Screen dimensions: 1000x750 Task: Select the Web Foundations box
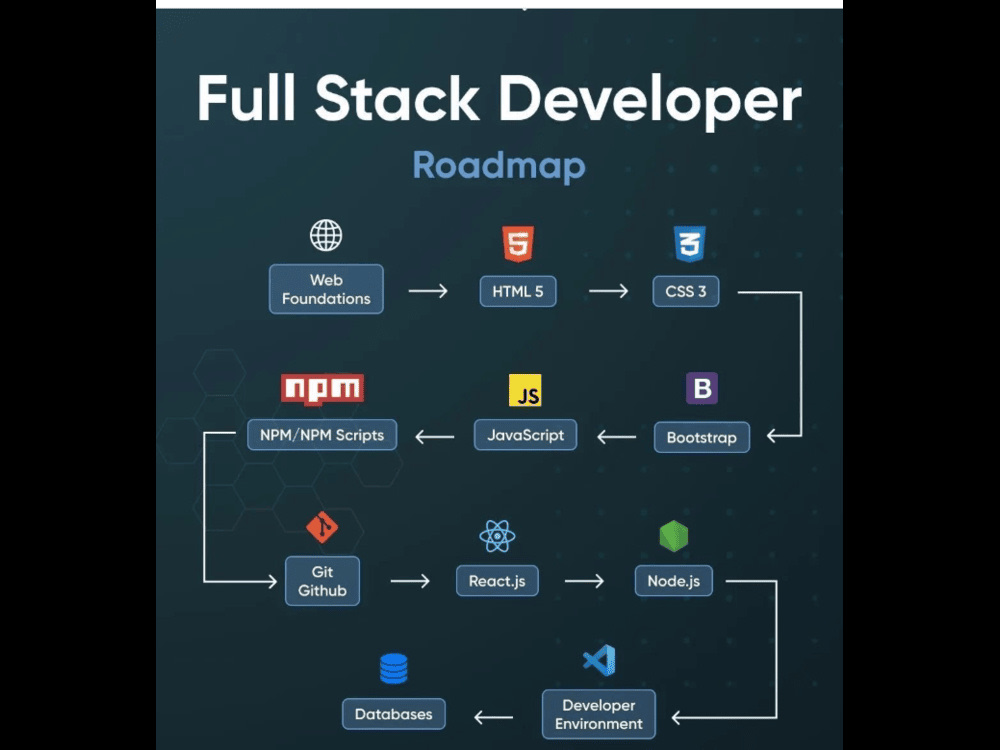[x=326, y=289]
